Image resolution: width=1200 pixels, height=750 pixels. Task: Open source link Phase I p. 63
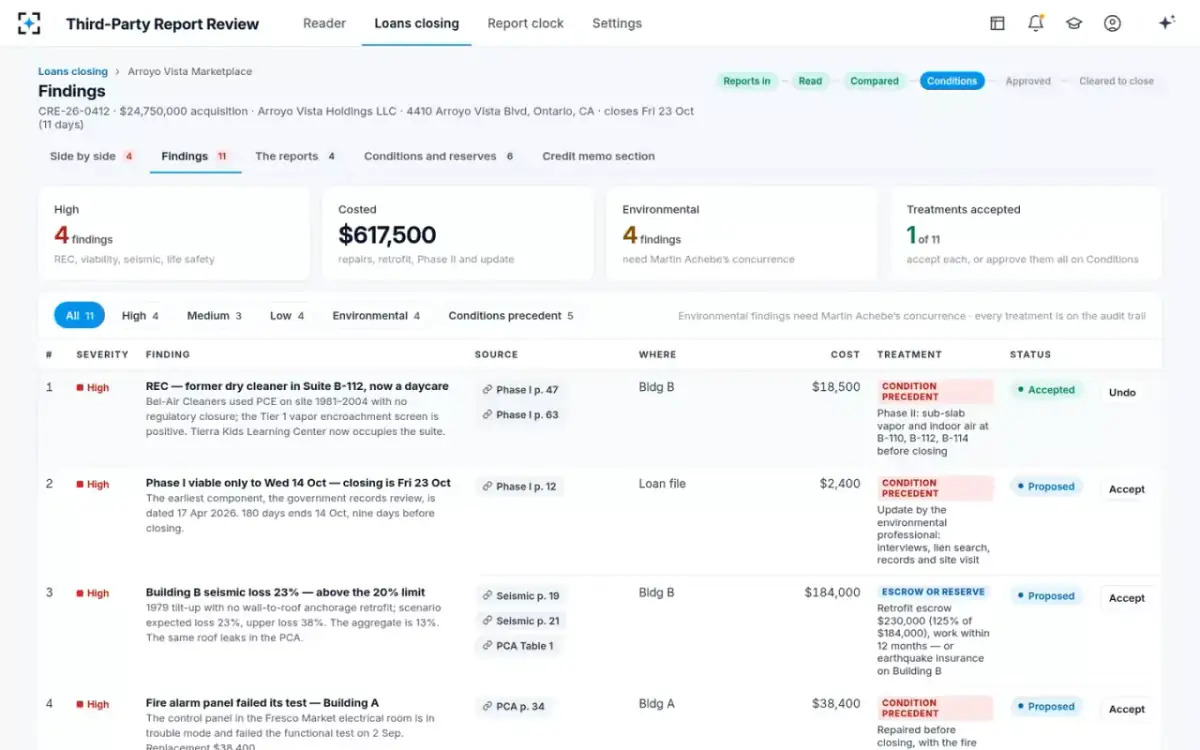[x=520, y=415]
